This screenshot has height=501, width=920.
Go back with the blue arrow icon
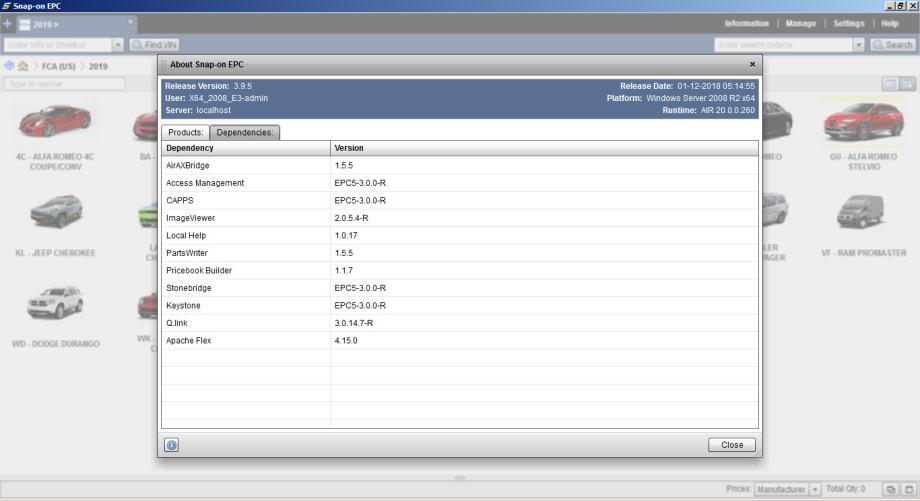pos(9,66)
